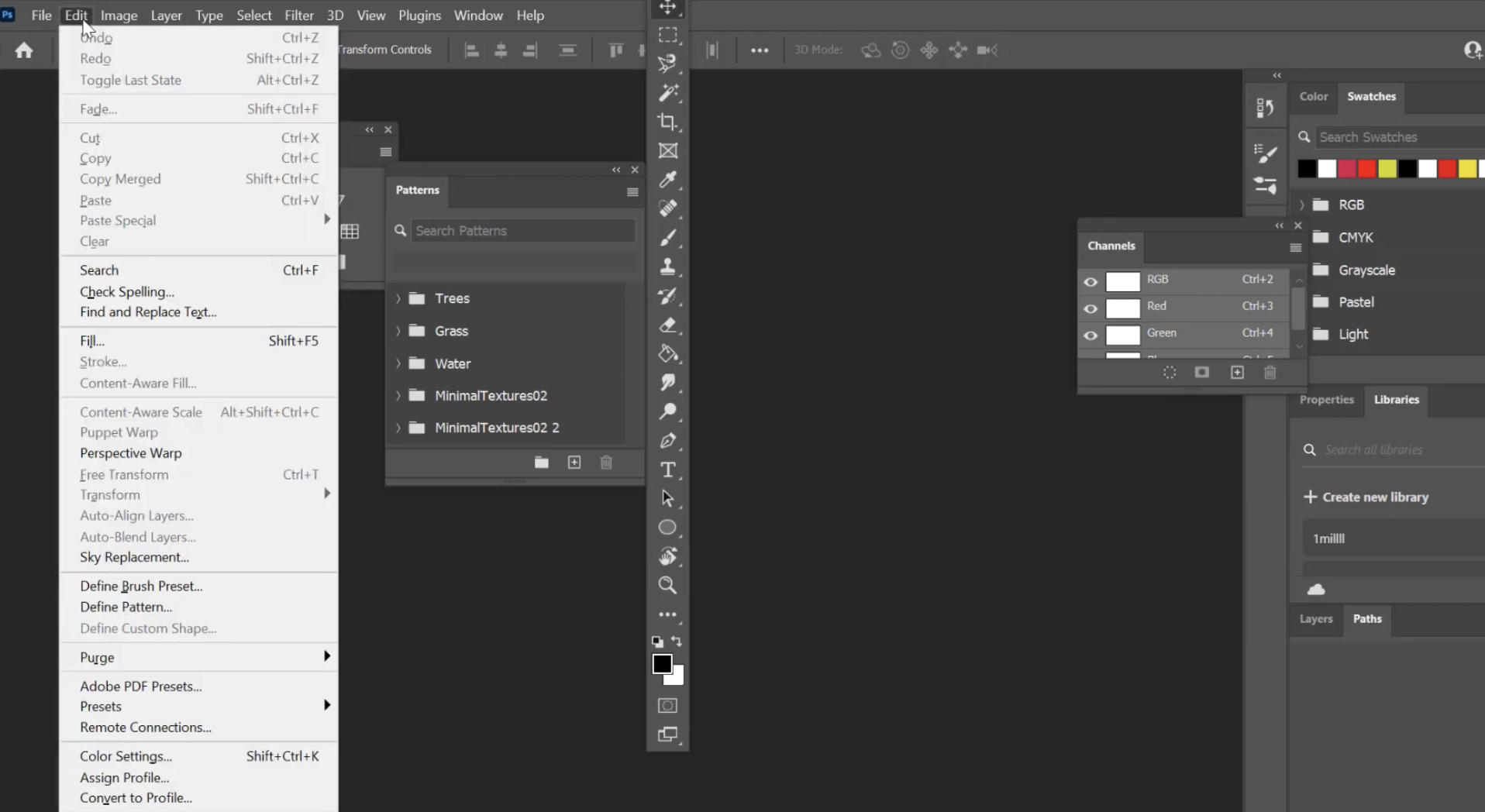Select the Eyedropper tool
Viewport: 1485px width, 812px height.
point(667,180)
